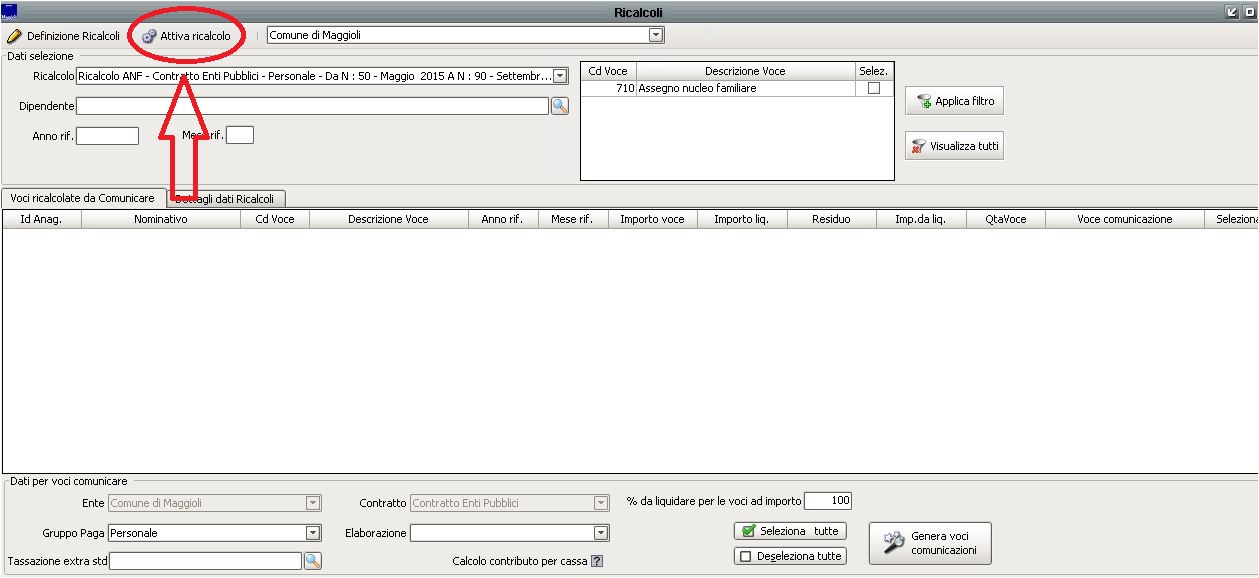Open the Contratto dropdown
Screen dimensions: 1259x578
pos(601,503)
